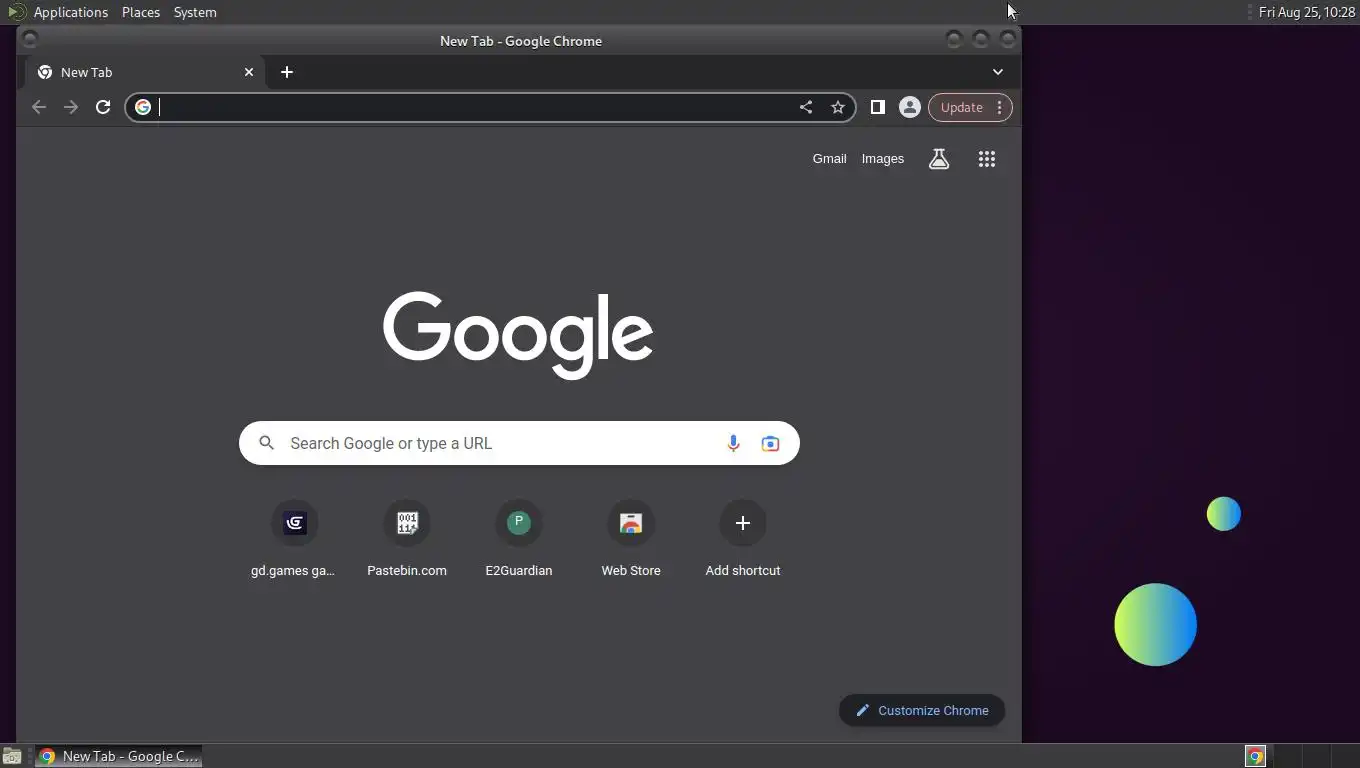Image resolution: width=1360 pixels, height=768 pixels.
Task: Add a new shortcut tile
Action: point(743,539)
